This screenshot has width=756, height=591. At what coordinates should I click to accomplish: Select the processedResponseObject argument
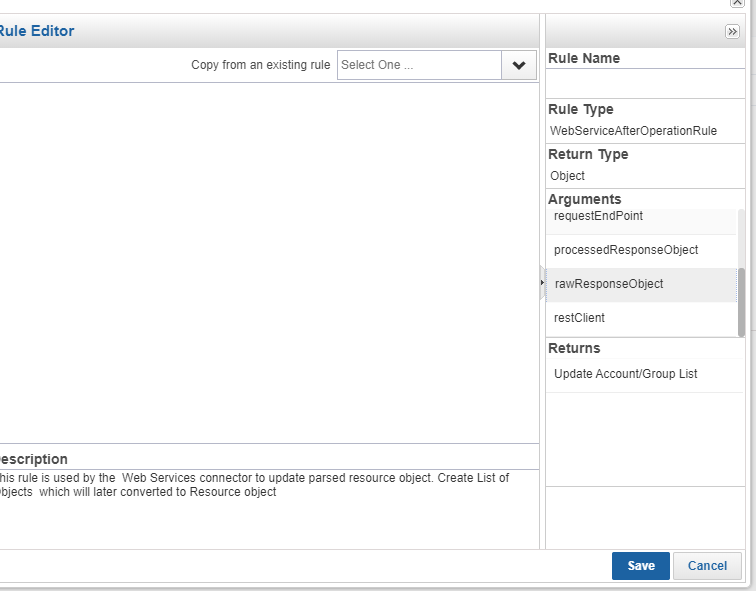(x=626, y=250)
